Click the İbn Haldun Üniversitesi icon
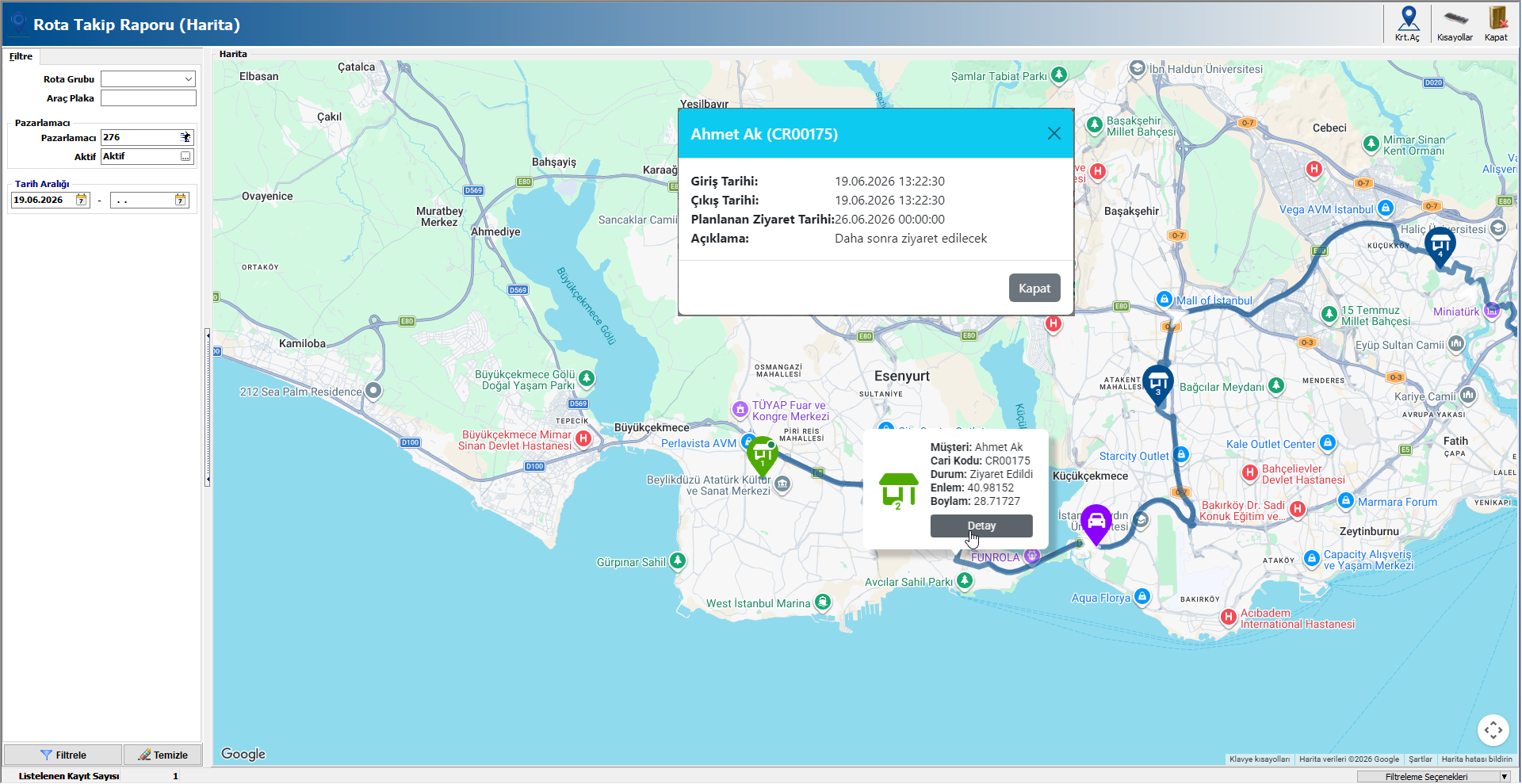Screen dimensions: 1522x784 pos(1138,68)
